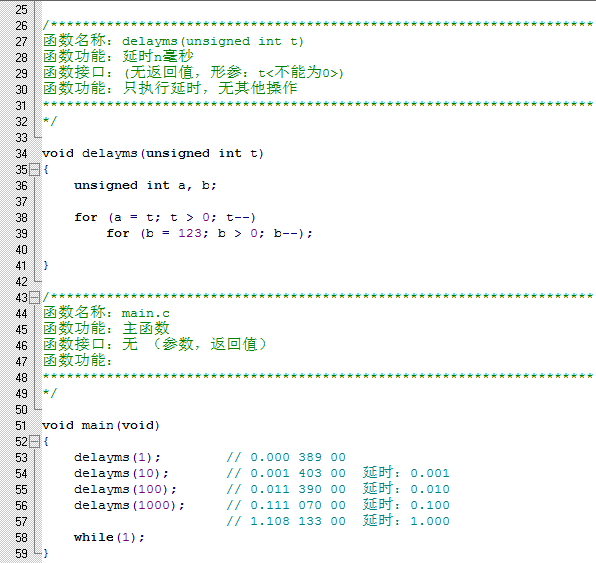The height and width of the screenshot is (563, 596).
Task: Click the comment '延时: 1.000' on line 57
Action: click(406, 521)
